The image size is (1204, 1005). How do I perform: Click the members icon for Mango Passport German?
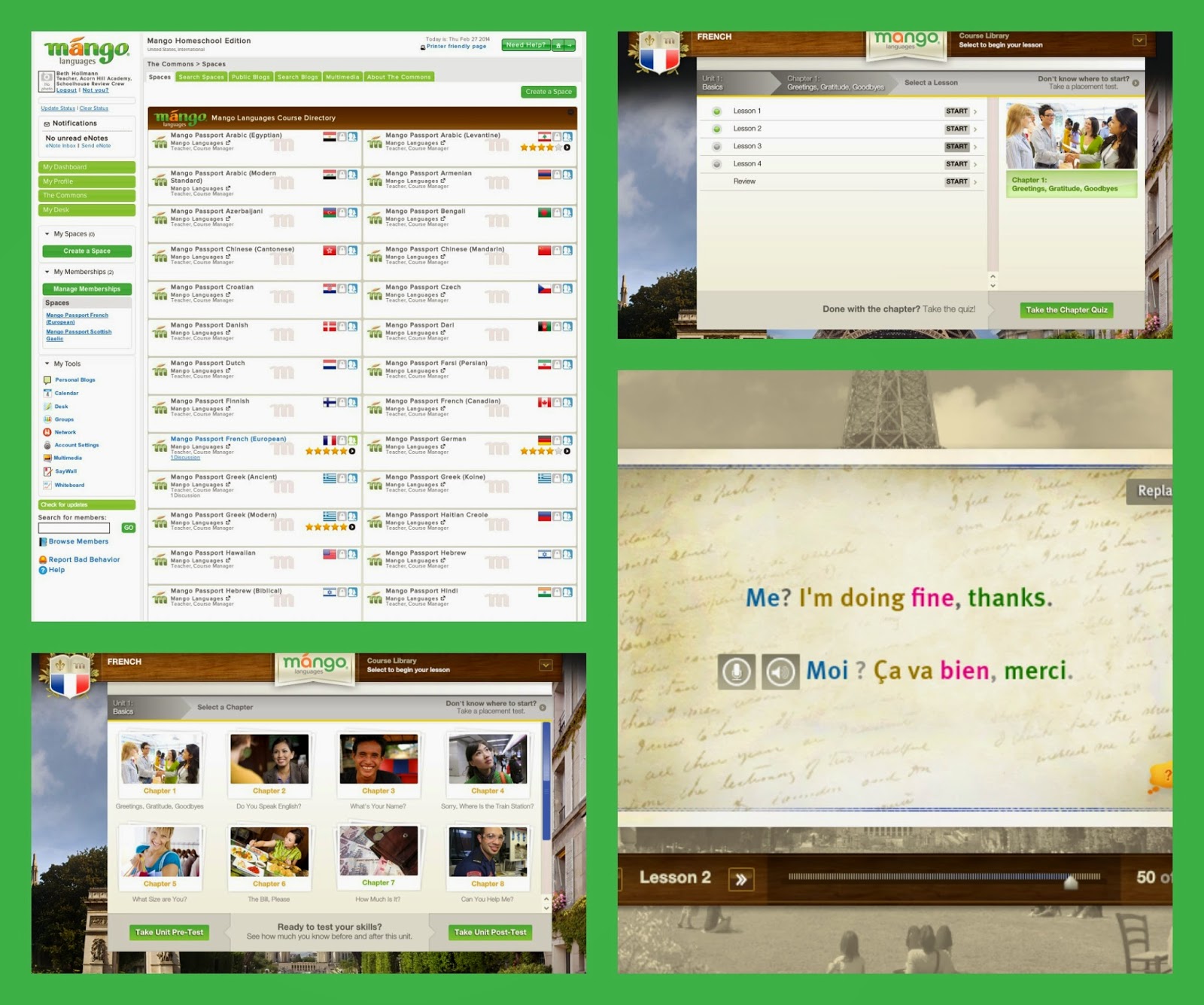pos(567,440)
